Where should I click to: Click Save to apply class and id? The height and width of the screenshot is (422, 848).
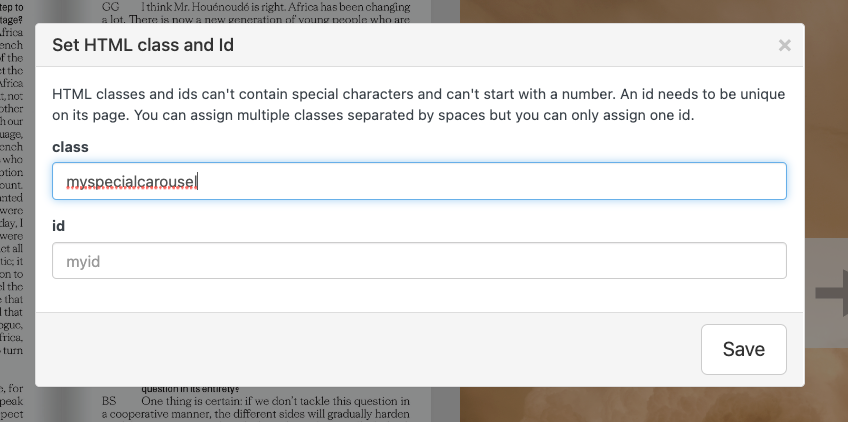743,349
